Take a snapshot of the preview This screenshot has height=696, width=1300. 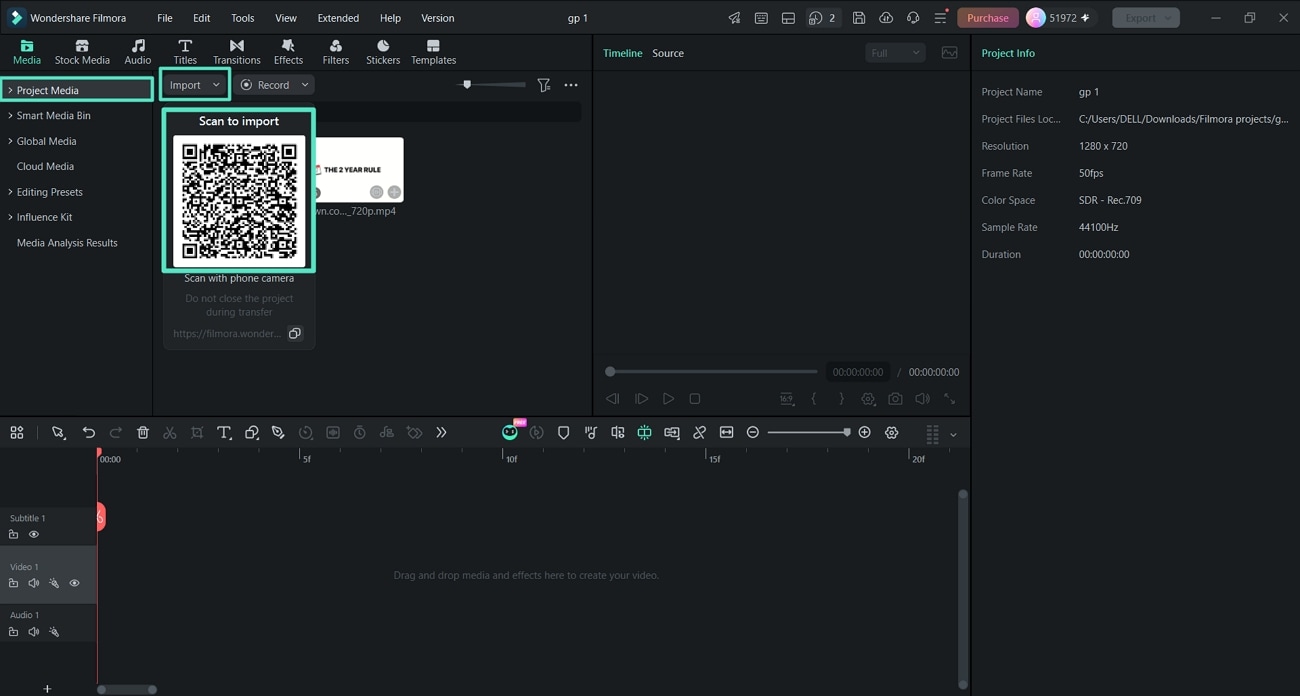pyautogui.click(x=895, y=399)
